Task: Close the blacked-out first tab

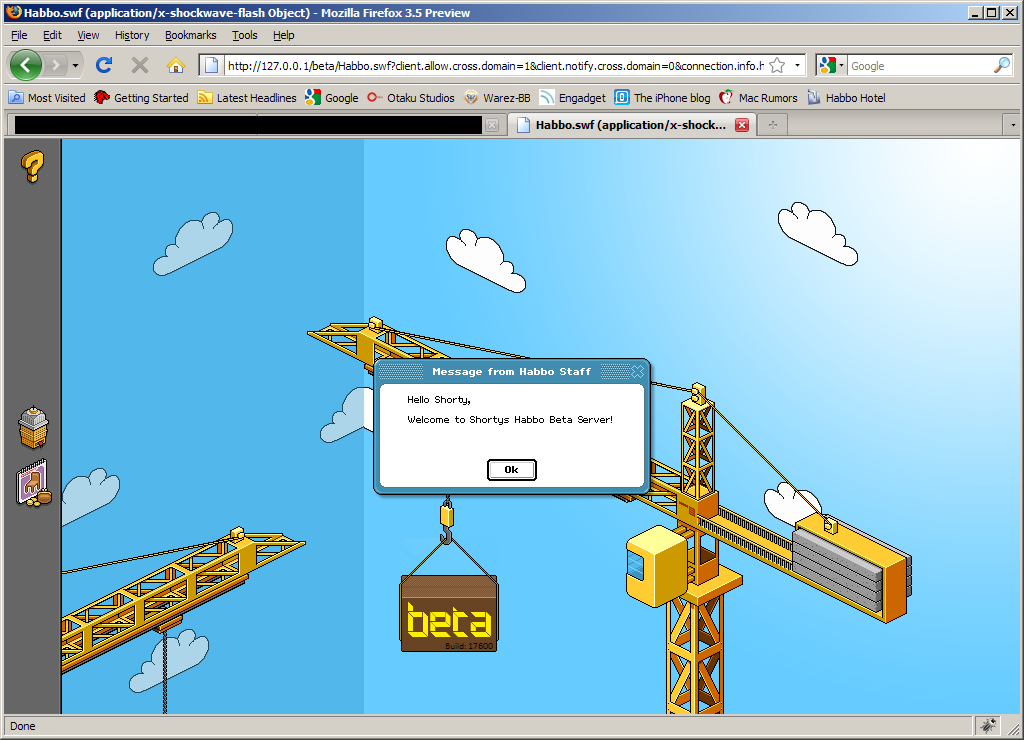Action: click(x=492, y=125)
